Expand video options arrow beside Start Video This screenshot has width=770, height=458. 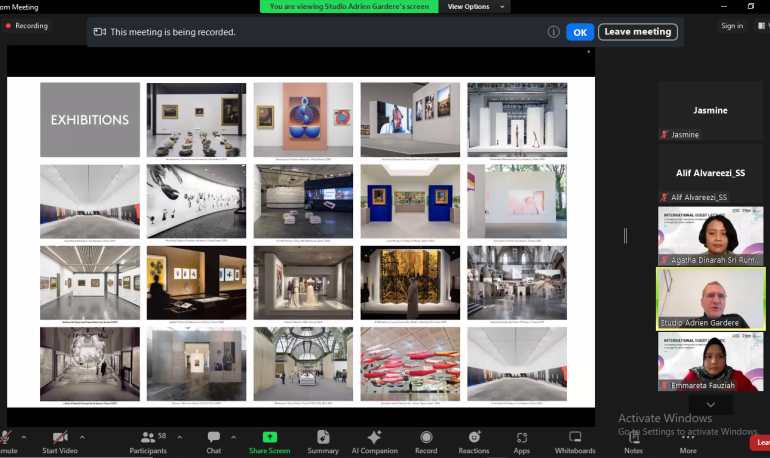tap(82, 437)
